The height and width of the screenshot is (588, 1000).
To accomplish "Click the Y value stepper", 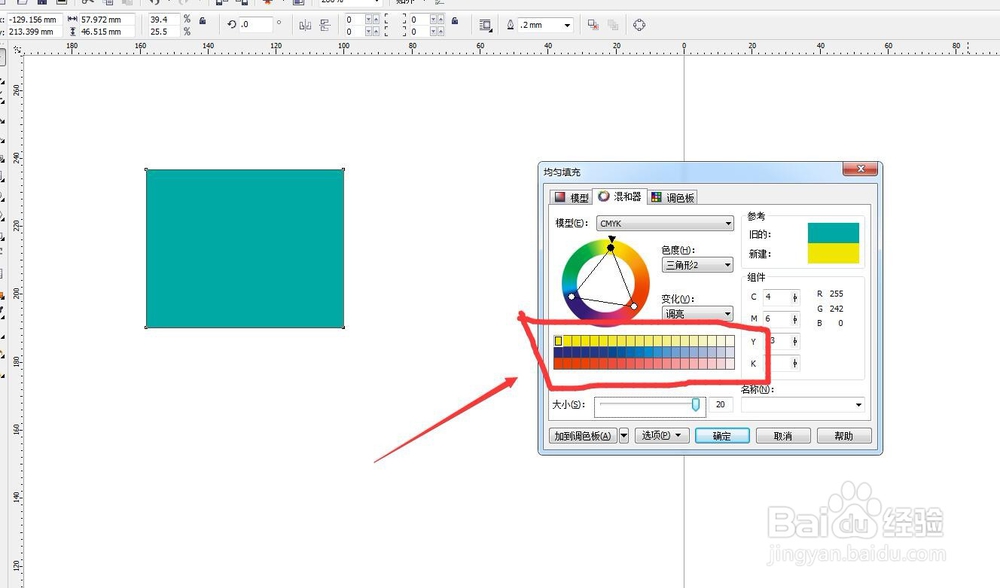I will pyautogui.click(x=795, y=341).
